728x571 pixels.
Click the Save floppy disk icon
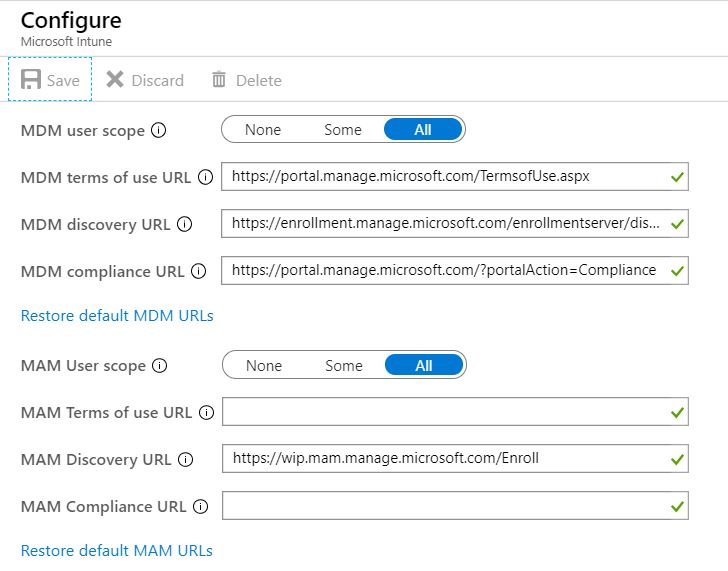pos(31,79)
